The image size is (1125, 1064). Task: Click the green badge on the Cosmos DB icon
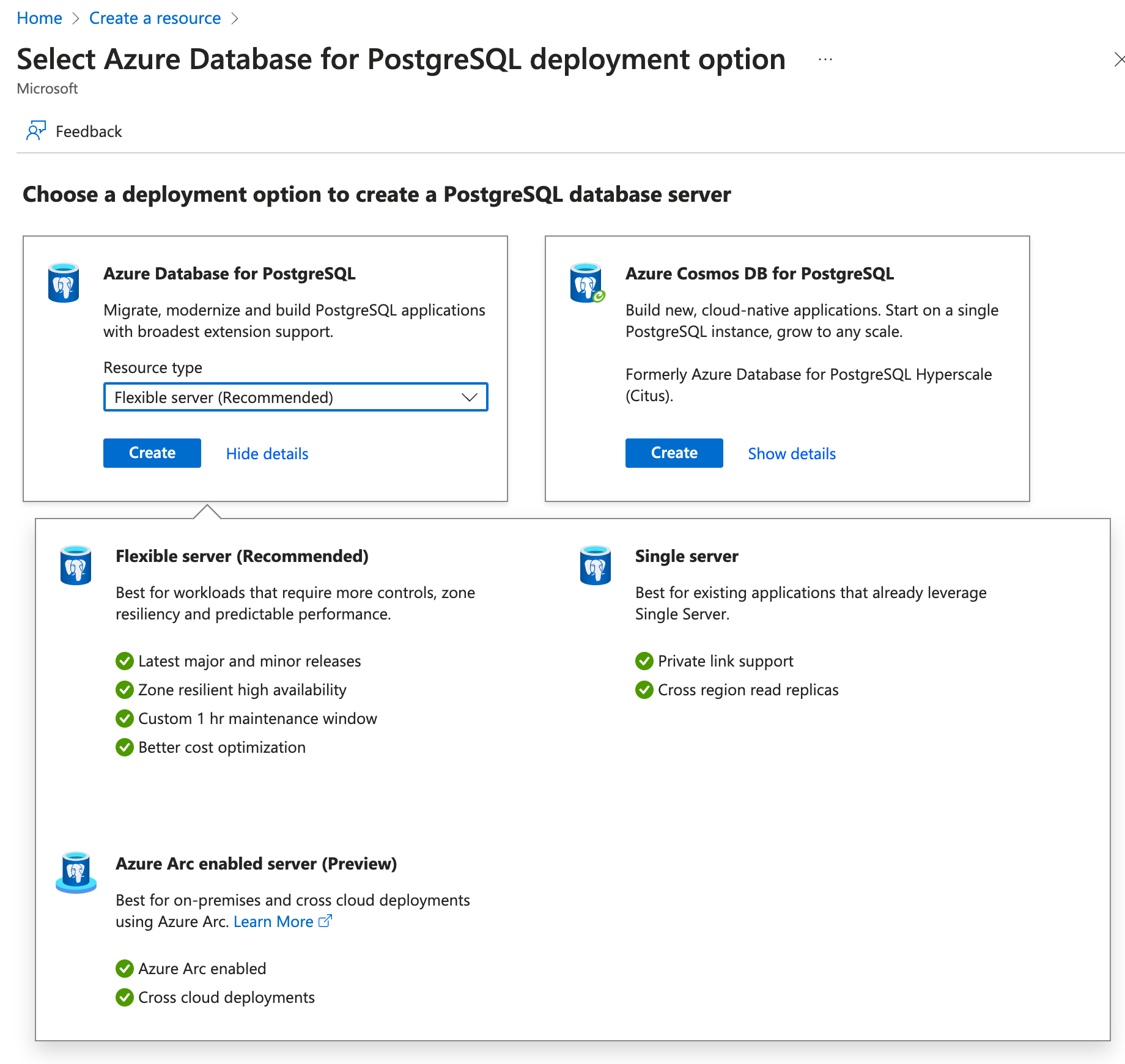(x=599, y=296)
